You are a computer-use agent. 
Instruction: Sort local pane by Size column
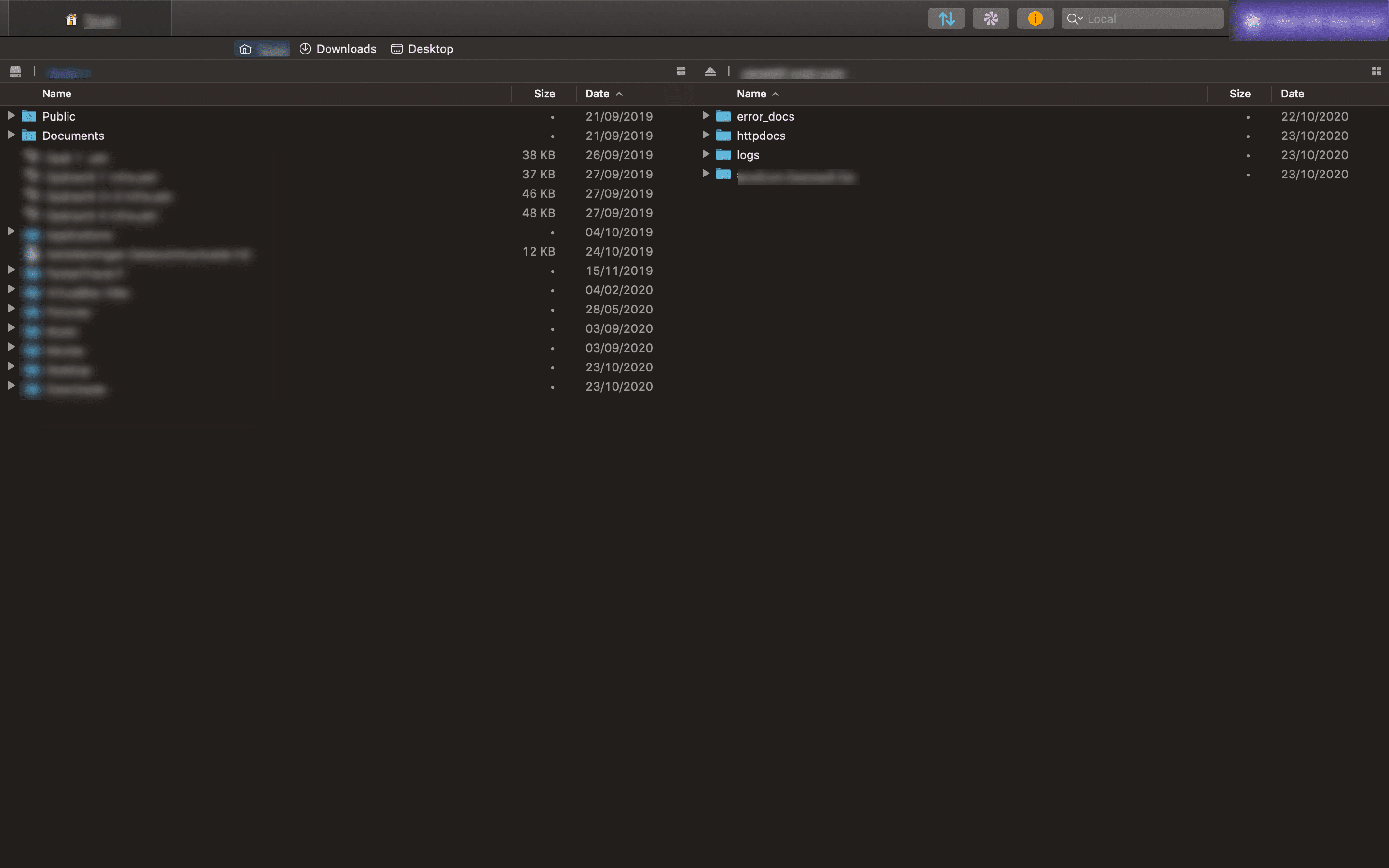544,94
